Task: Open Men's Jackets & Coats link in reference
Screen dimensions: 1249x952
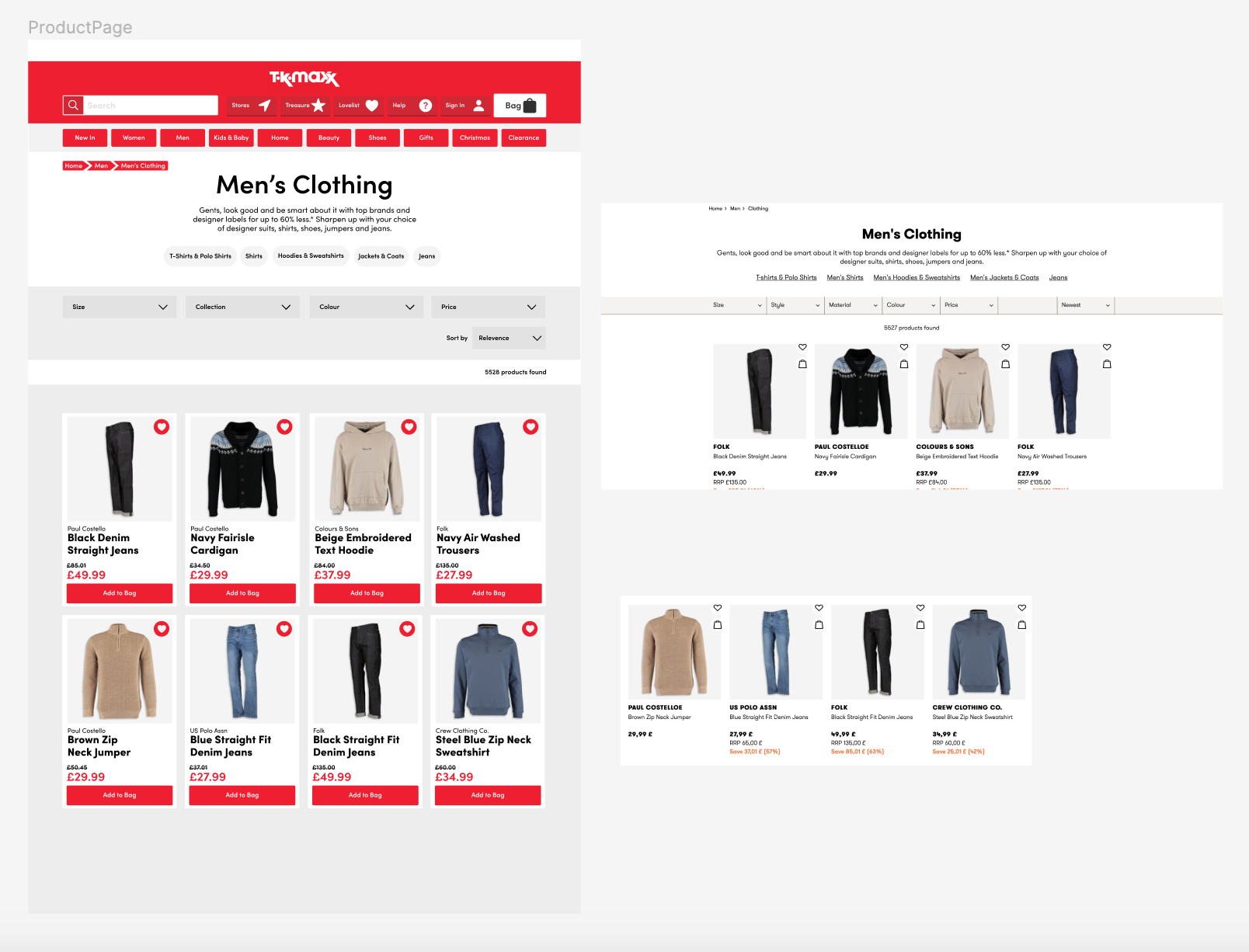Action: [1004, 277]
